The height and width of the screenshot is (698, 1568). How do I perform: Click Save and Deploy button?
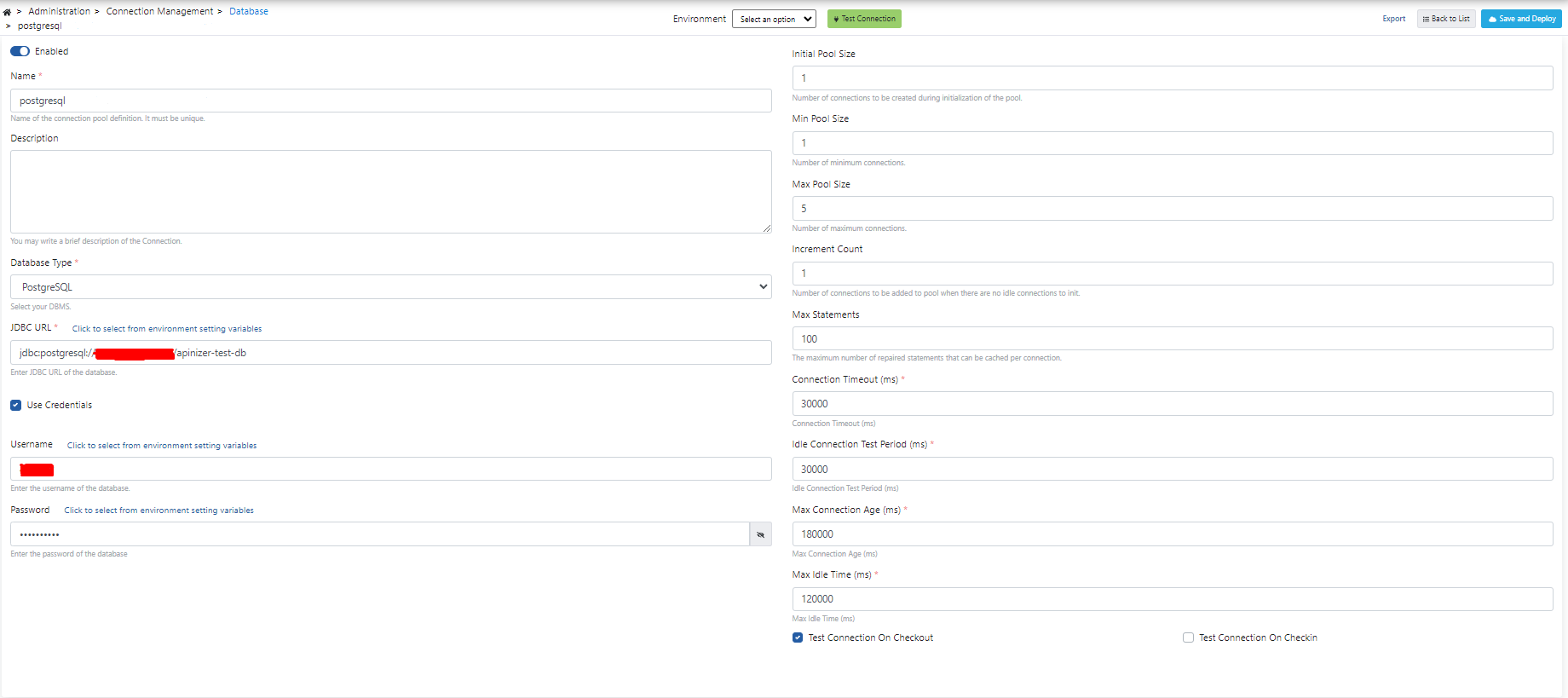pyautogui.click(x=1521, y=19)
